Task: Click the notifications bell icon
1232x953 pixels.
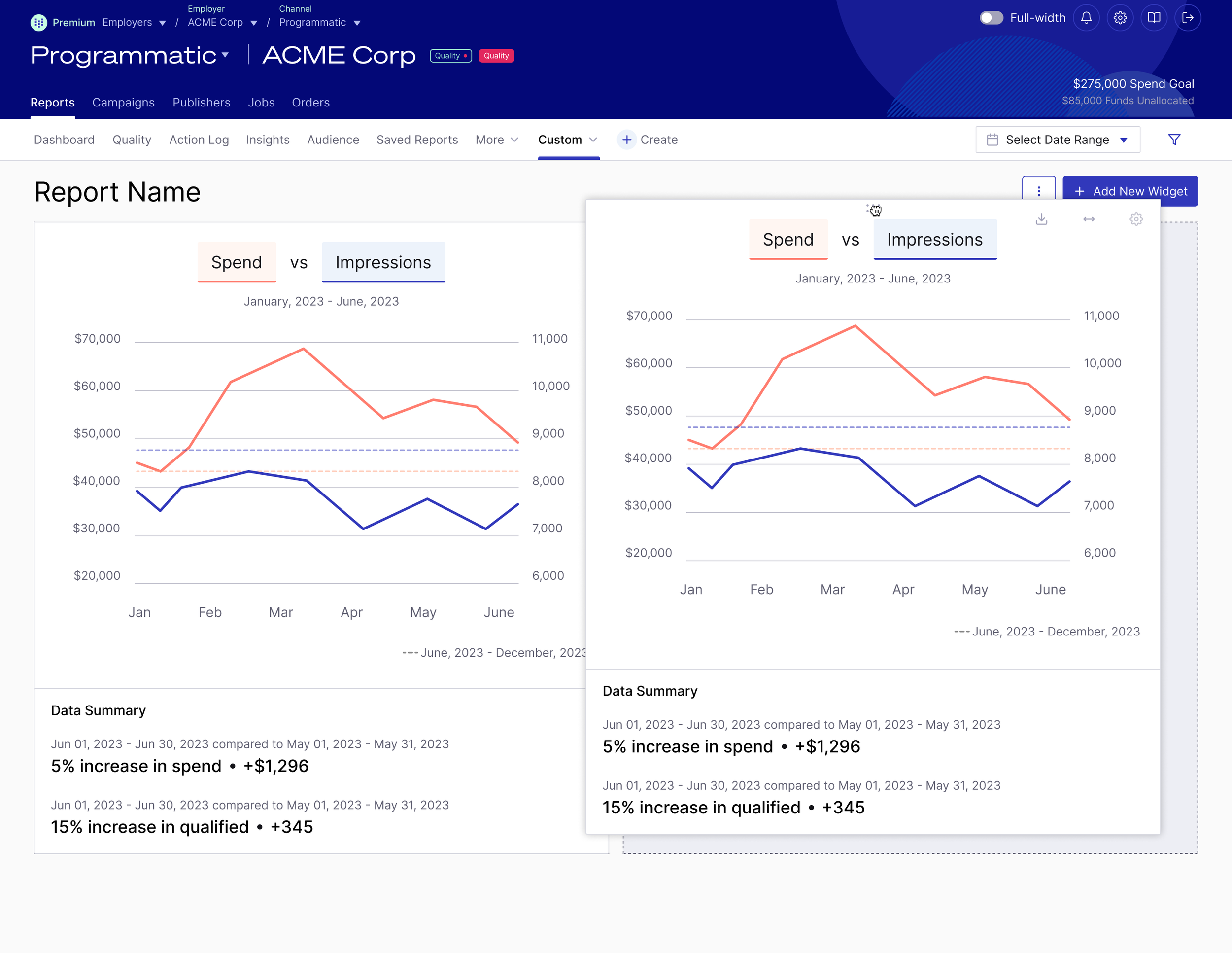Action: (1086, 18)
